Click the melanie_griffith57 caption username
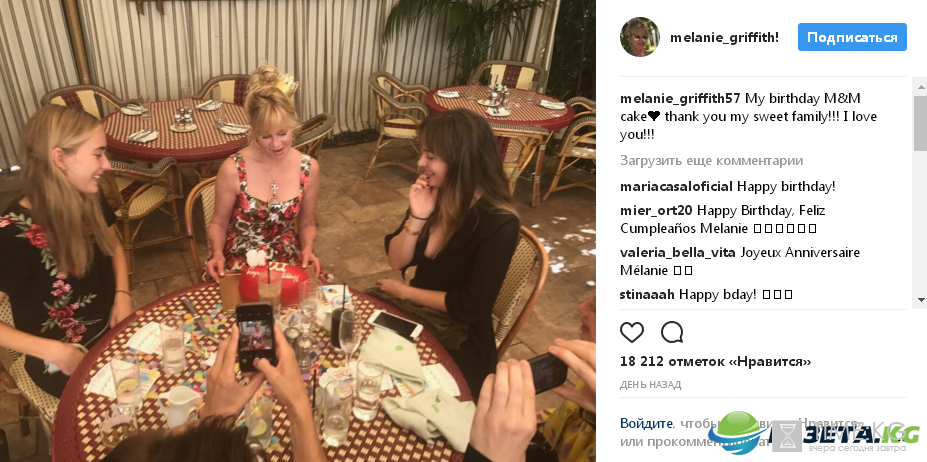The width and height of the screenshot is (927, 462). 680,99
